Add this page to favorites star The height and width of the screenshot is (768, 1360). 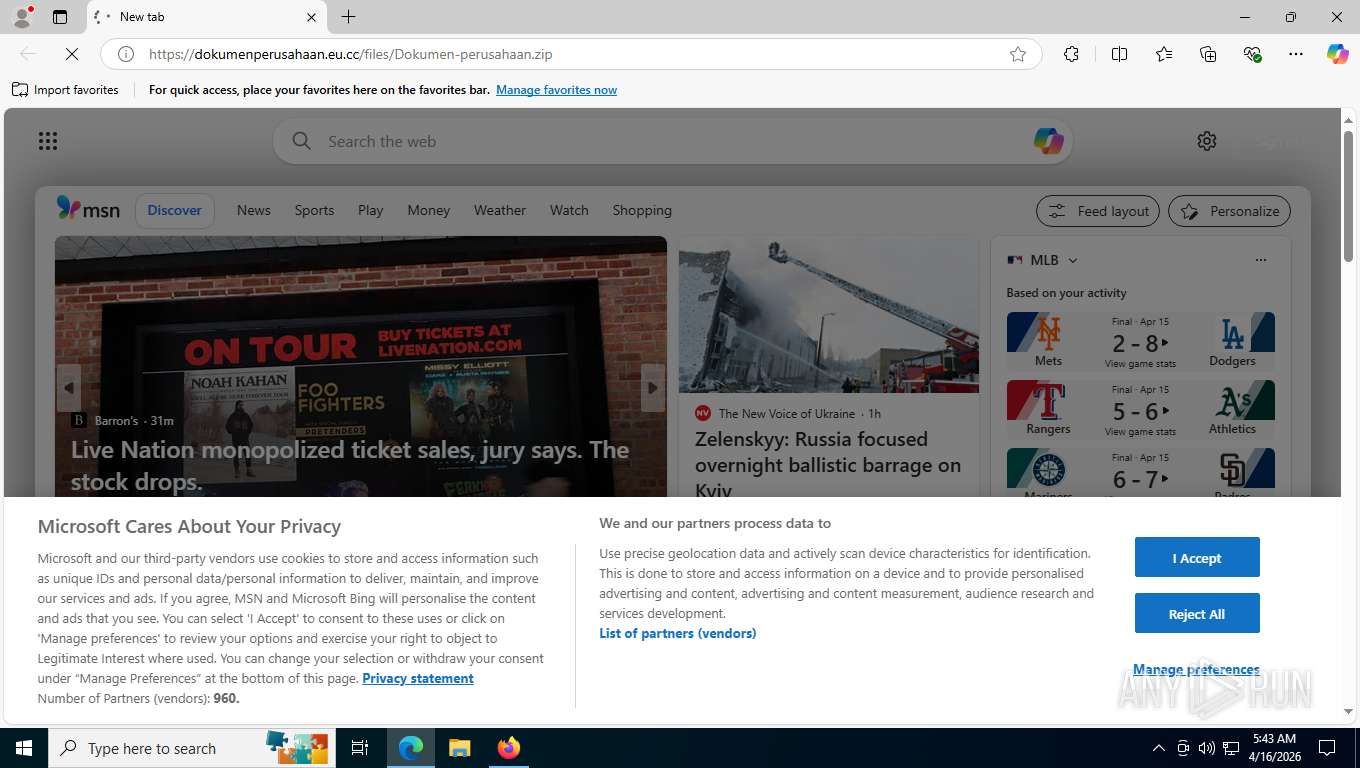click(1018, 54)
